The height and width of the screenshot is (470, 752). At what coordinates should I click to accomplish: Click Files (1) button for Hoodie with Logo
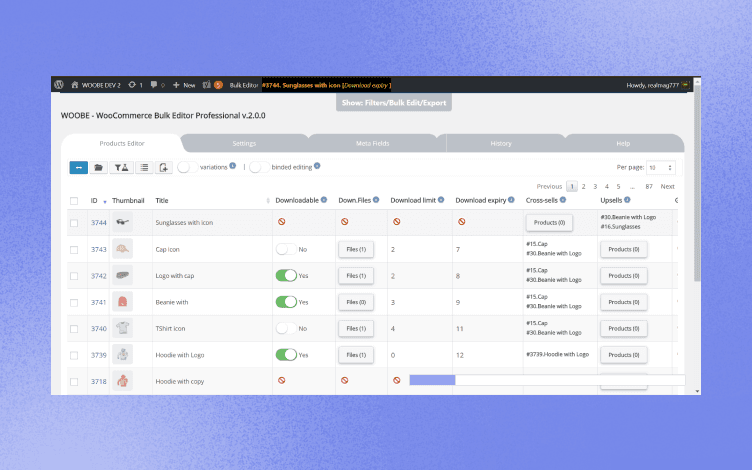tap(356, 355)
